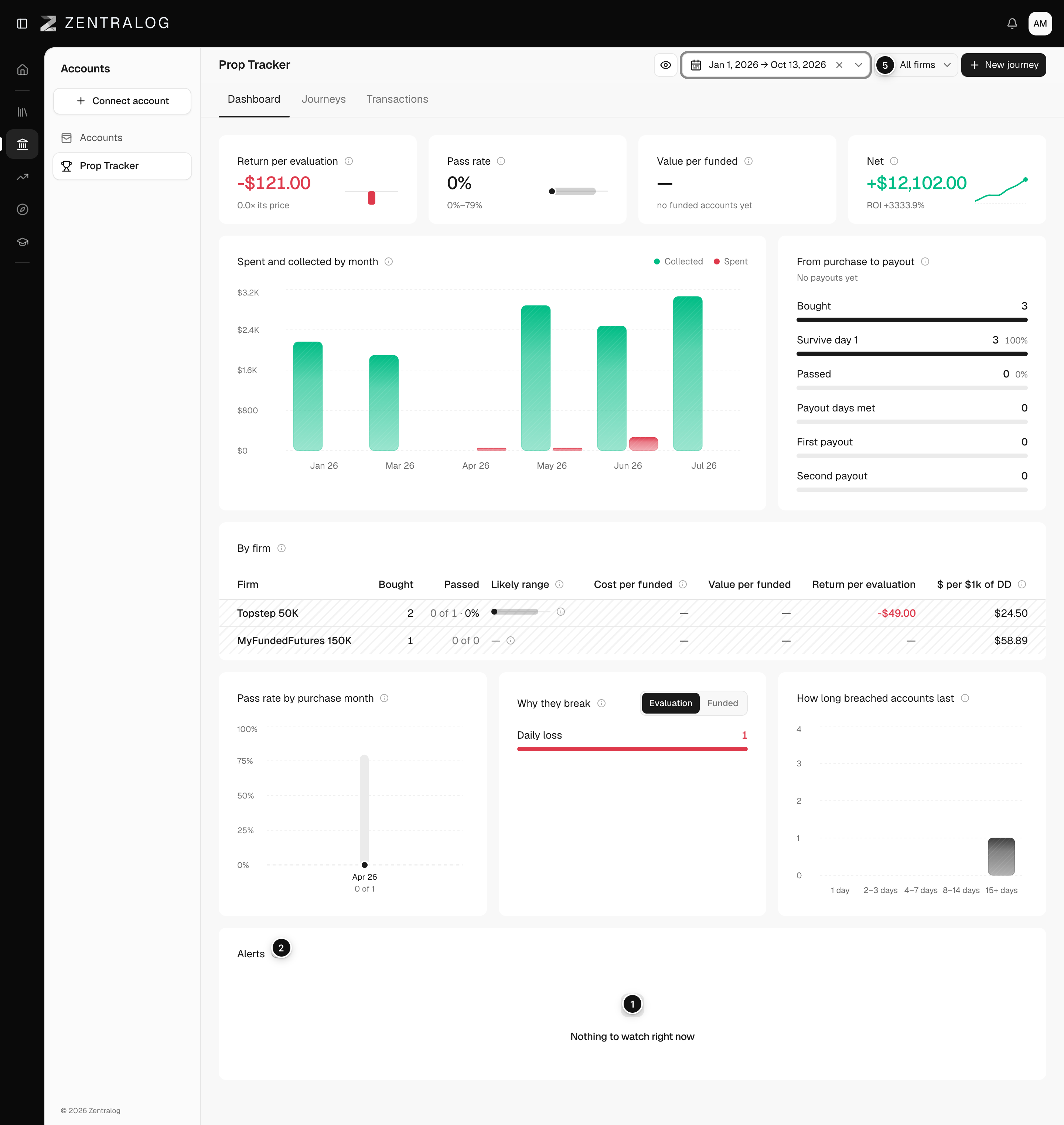Show info for From purchase to payout

(x=925, y=261)
